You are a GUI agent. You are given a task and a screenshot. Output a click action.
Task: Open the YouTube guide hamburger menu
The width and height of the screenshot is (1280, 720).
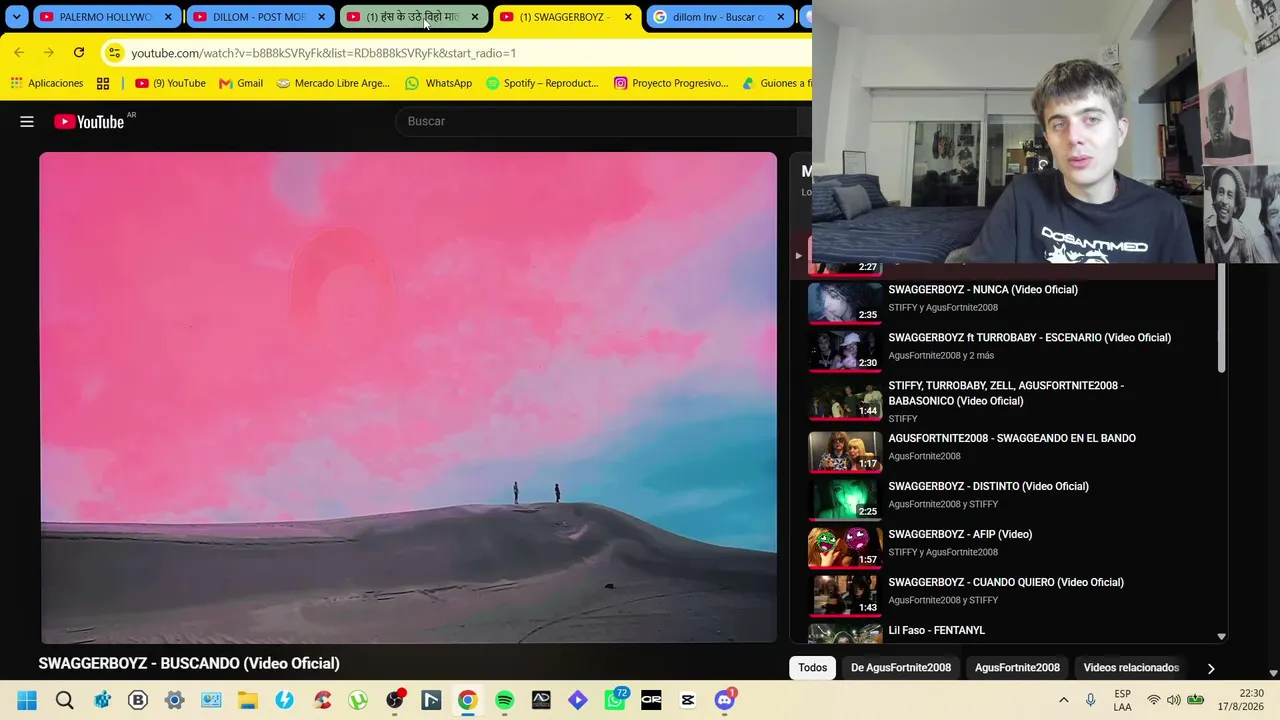point(27,122)
